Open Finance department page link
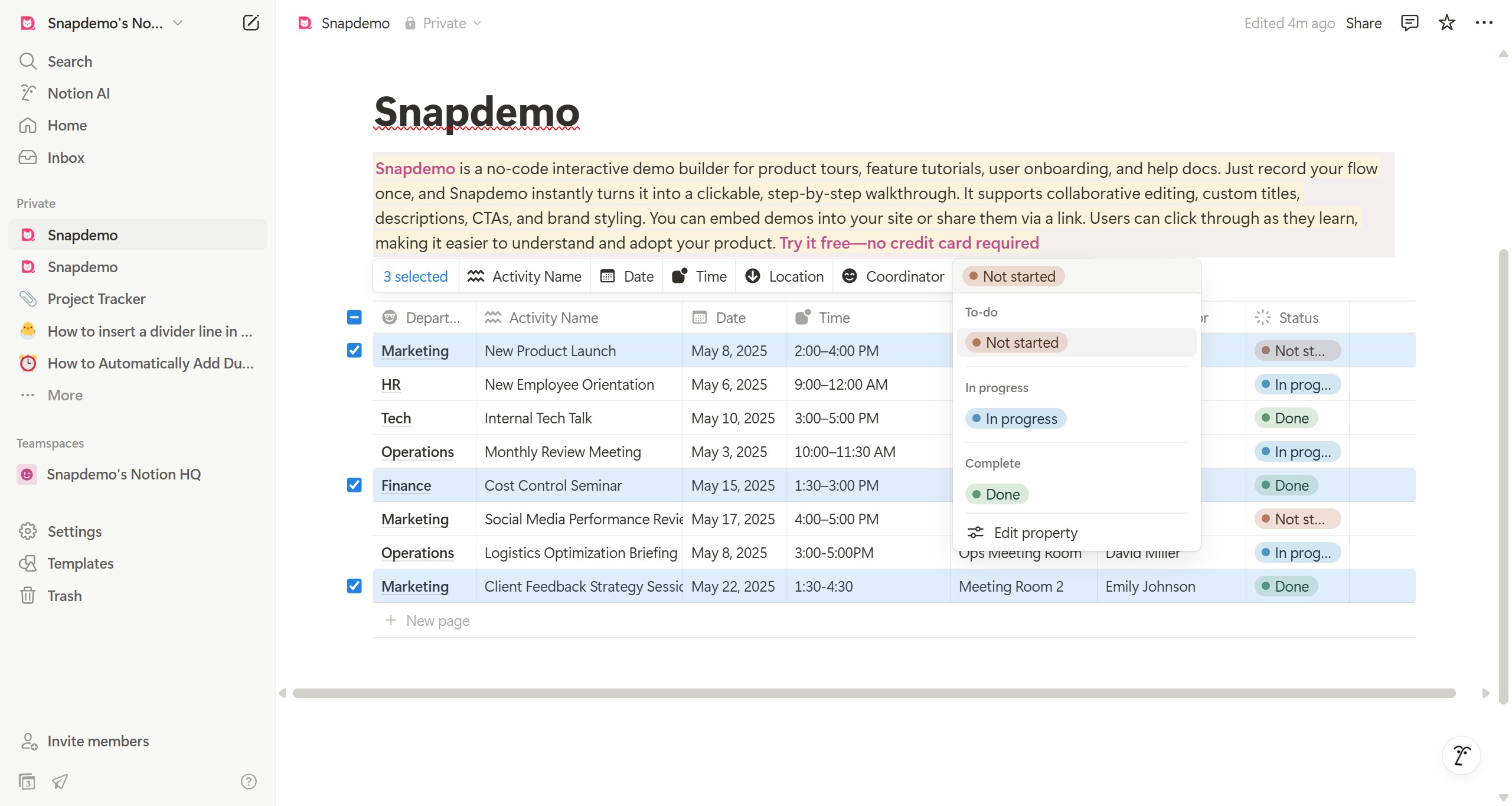Viewport: 1512px width, 806px height. 406,485
